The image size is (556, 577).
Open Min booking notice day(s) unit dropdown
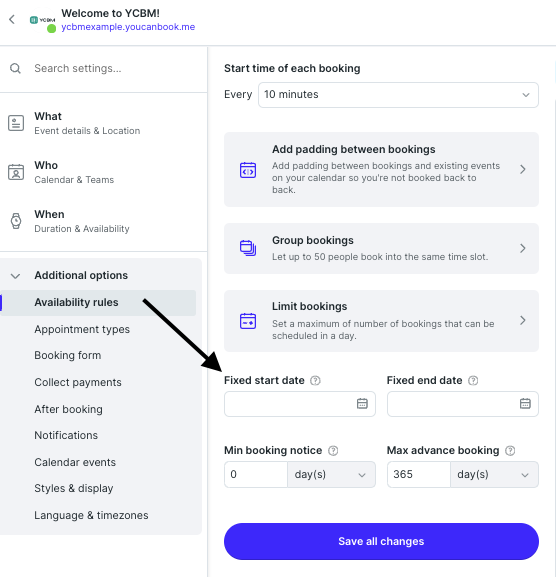(x=332, y=474)
